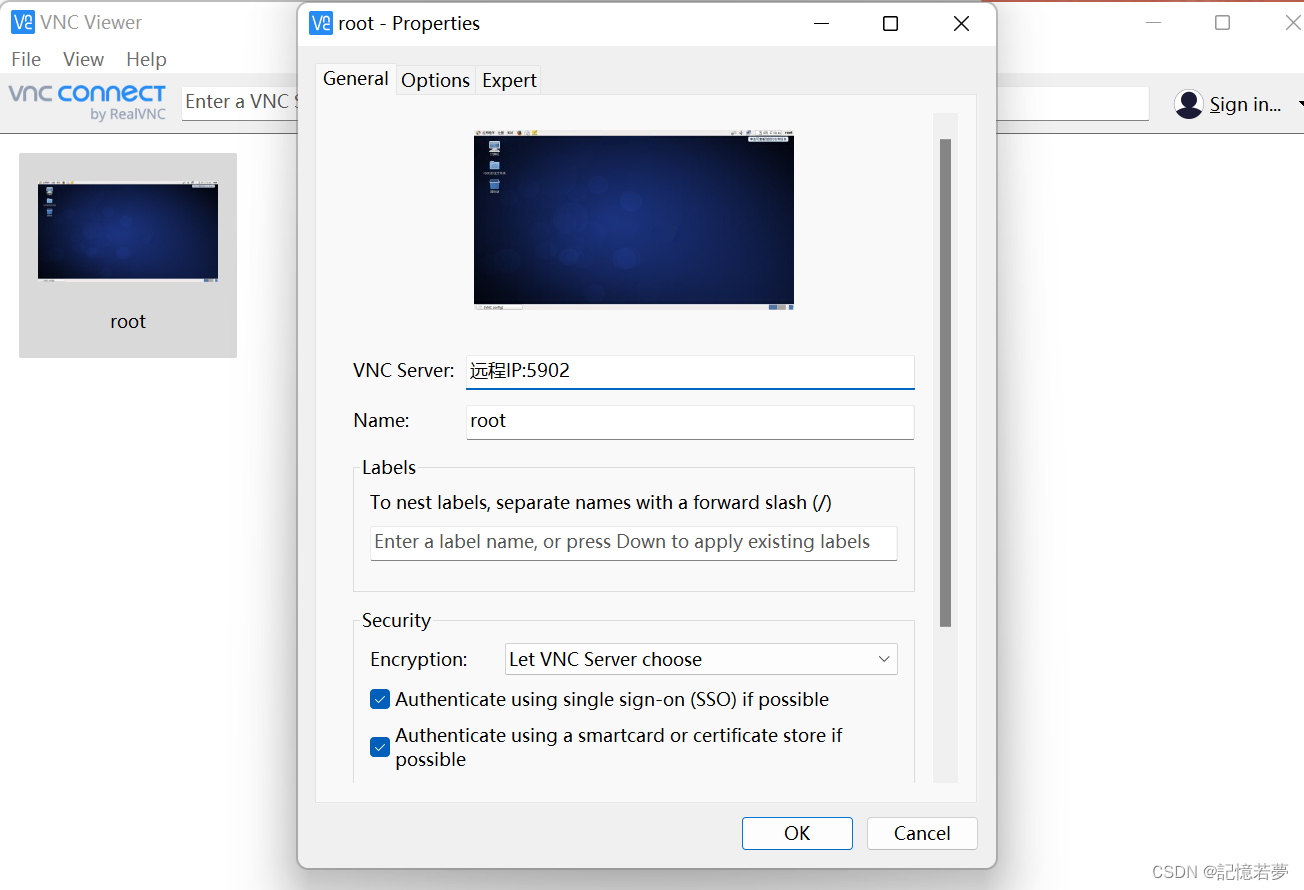Expand the Sign in chevron menu
The width and height of the screenshot is (1304, 890).
click(1297, 104)
